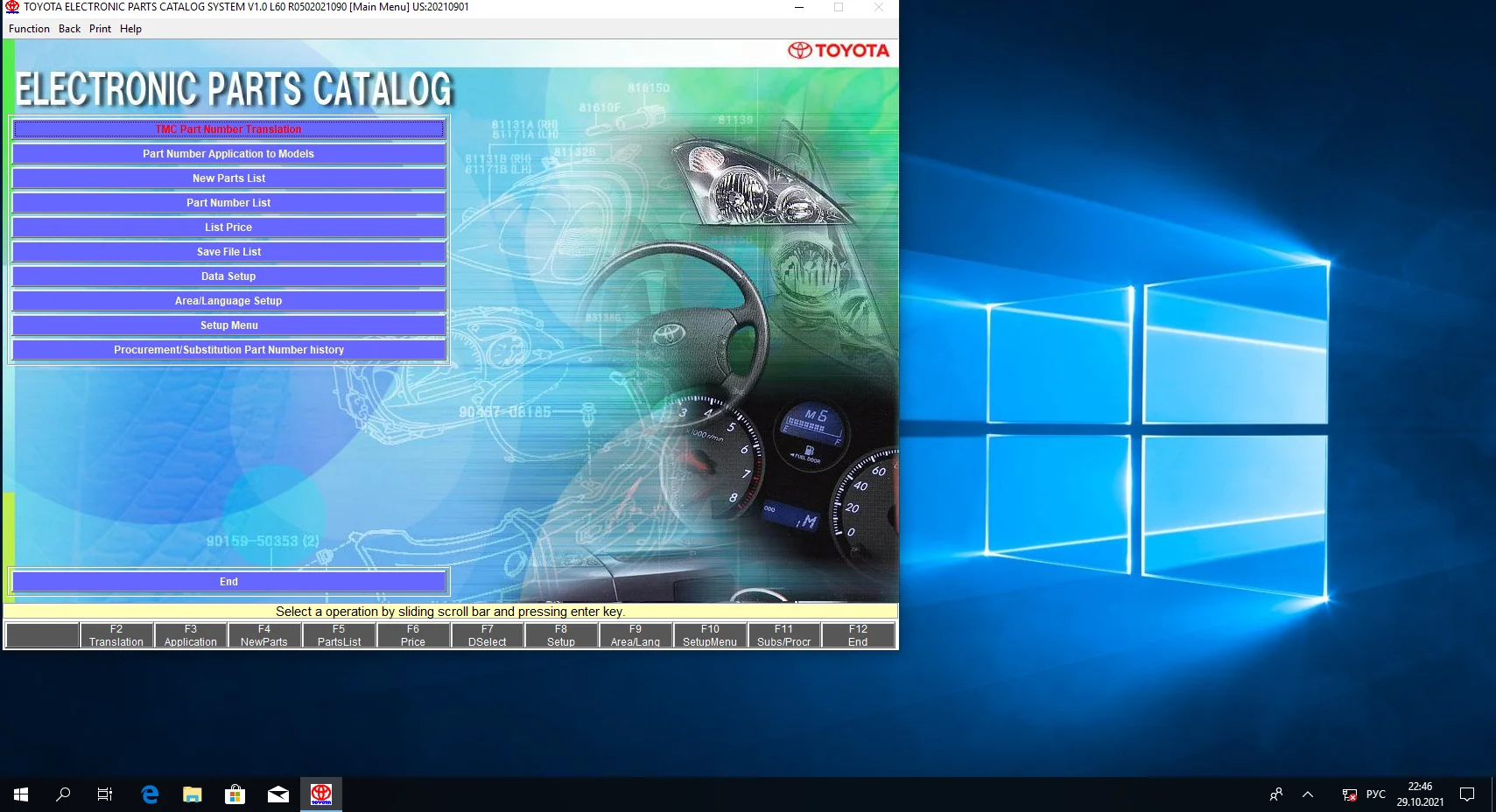Open List Price option
Image resolution: width=1496 pixels, height=812 pixels.
pos(228,227)
